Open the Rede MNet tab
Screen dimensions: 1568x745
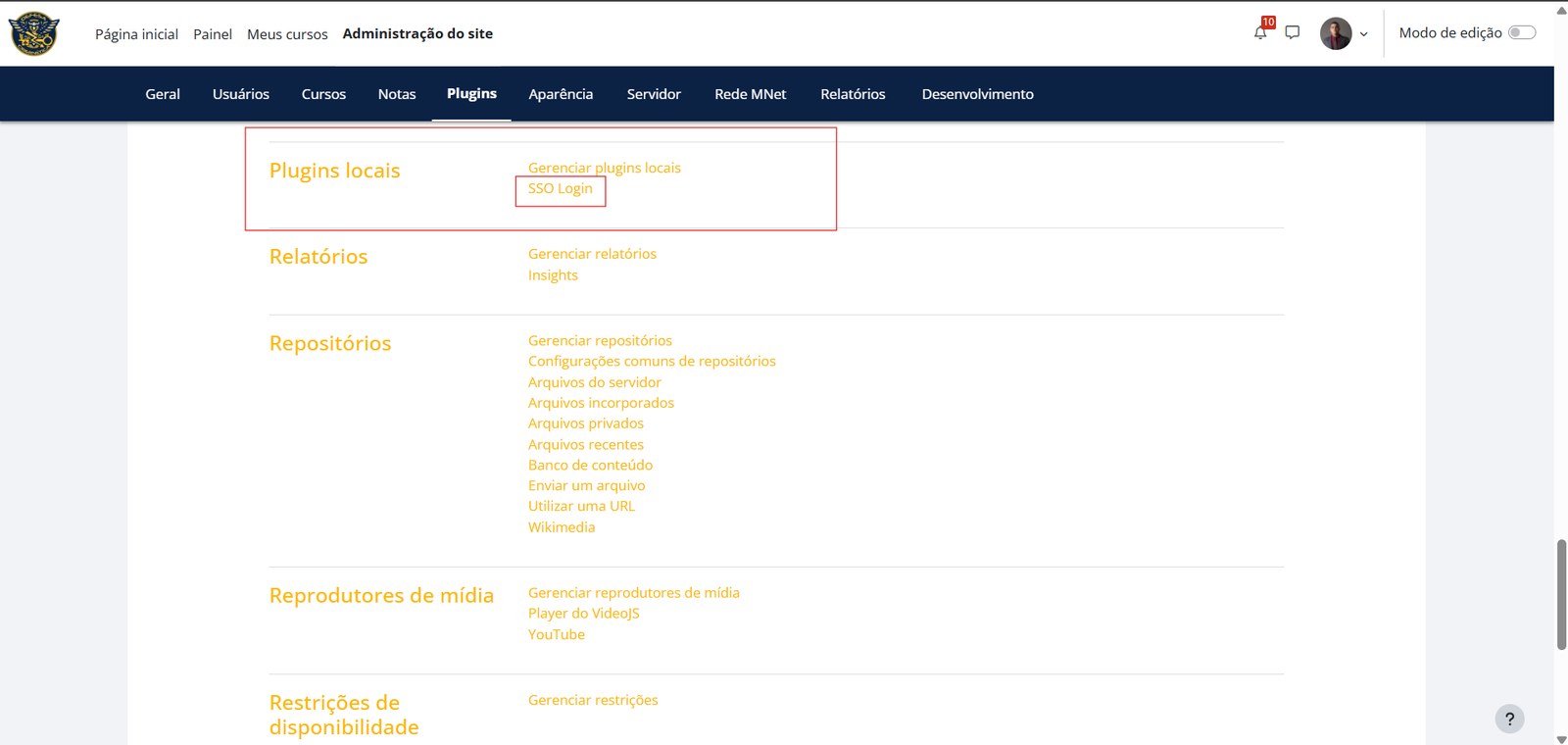[x=751, y=94]
